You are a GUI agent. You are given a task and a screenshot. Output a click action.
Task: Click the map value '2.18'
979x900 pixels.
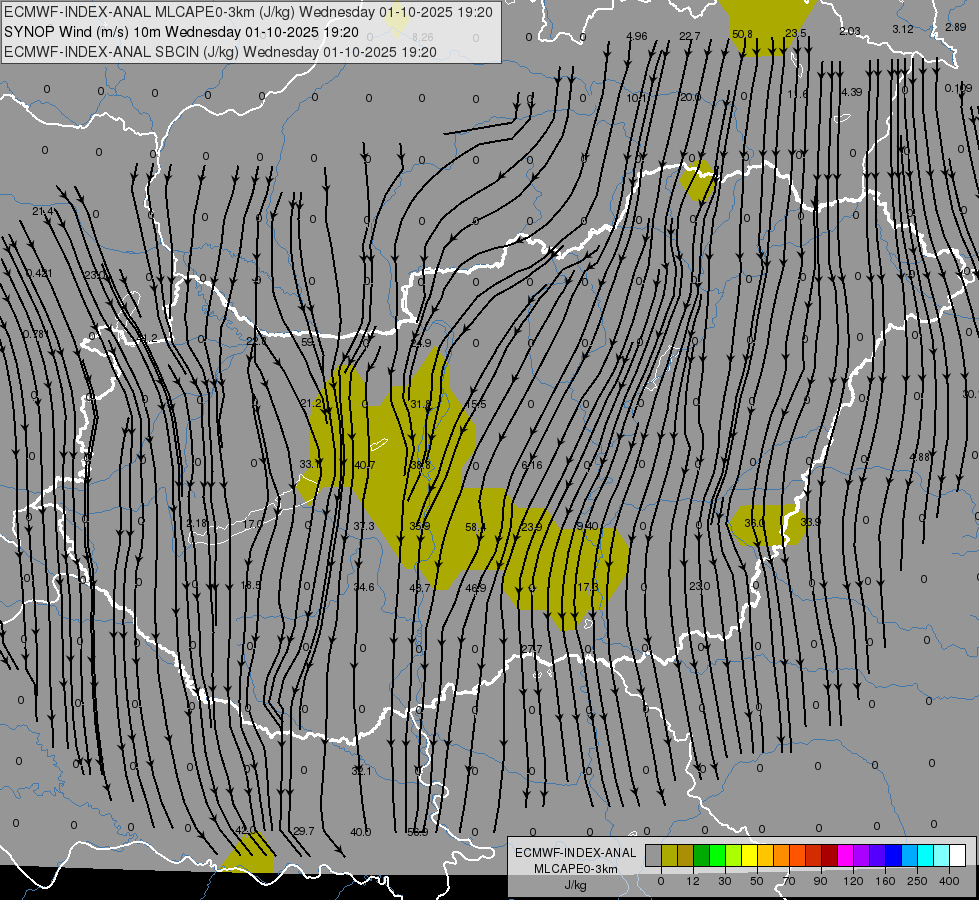pos(197,523)
